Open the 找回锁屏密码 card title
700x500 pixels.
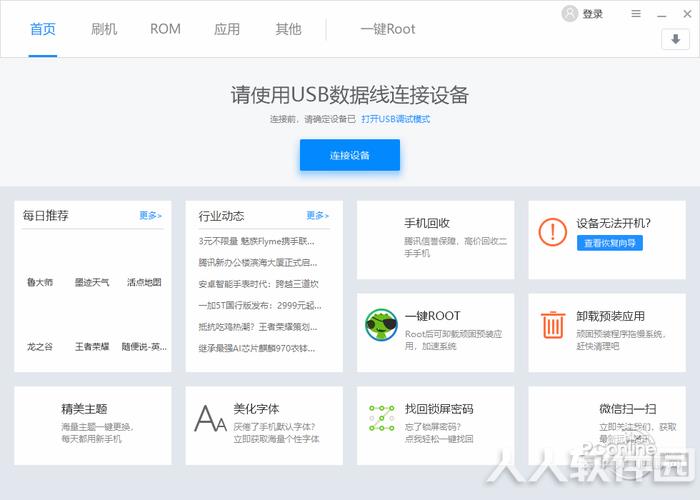[439, 408]
